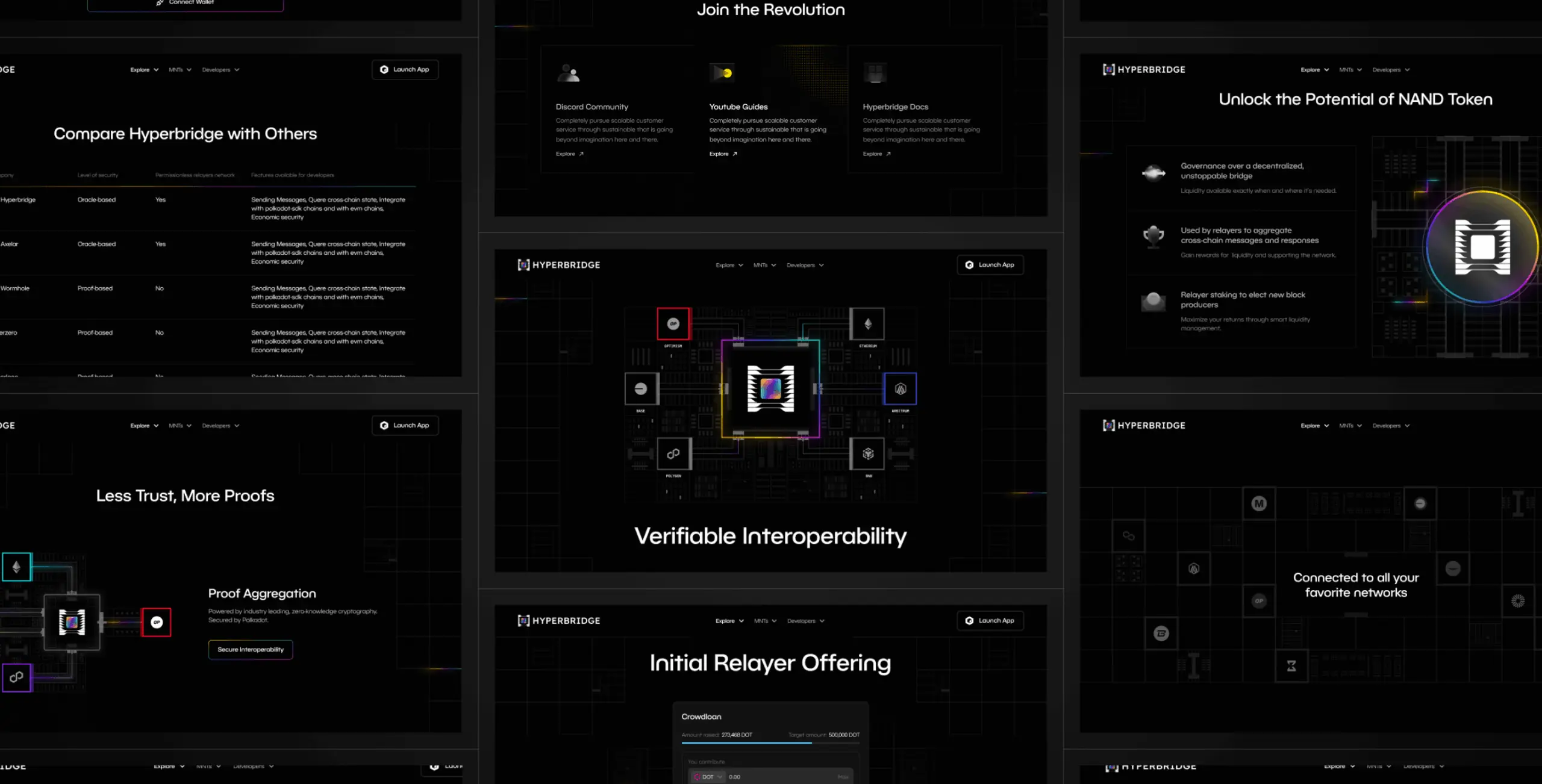Image resolution: width=1542 pixels, height=784 pixels.
Task: Click the Youtube Guides play icon
Action: (x=722, y=73)
